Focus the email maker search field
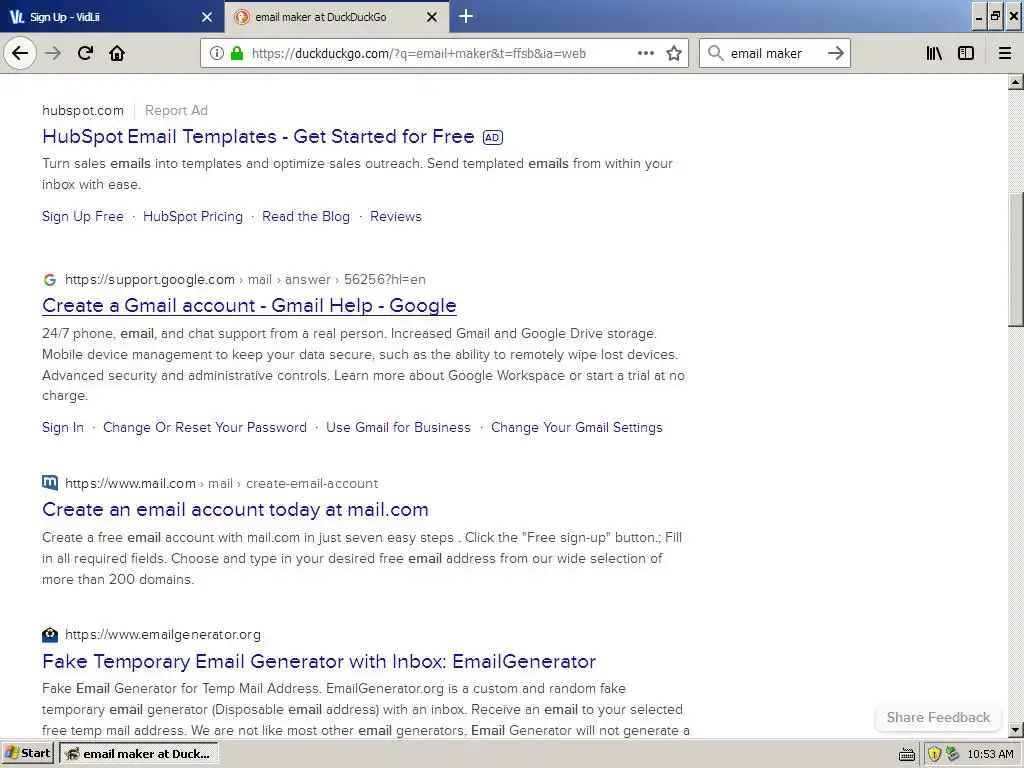Viewport: 1024px width, 768px height. 774,54
